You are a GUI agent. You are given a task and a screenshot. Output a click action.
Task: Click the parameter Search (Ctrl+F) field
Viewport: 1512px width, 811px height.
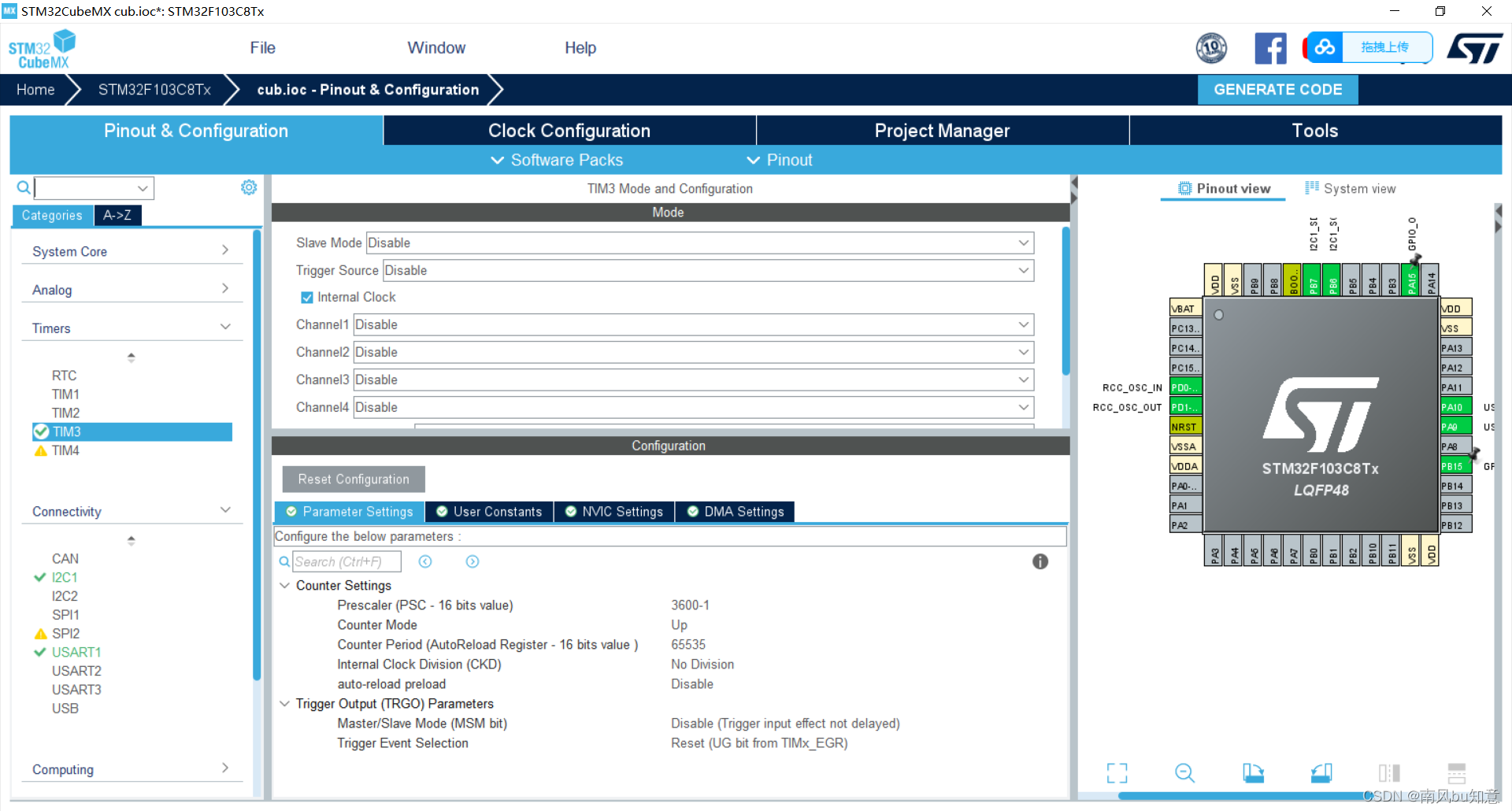tap(346, 561)
